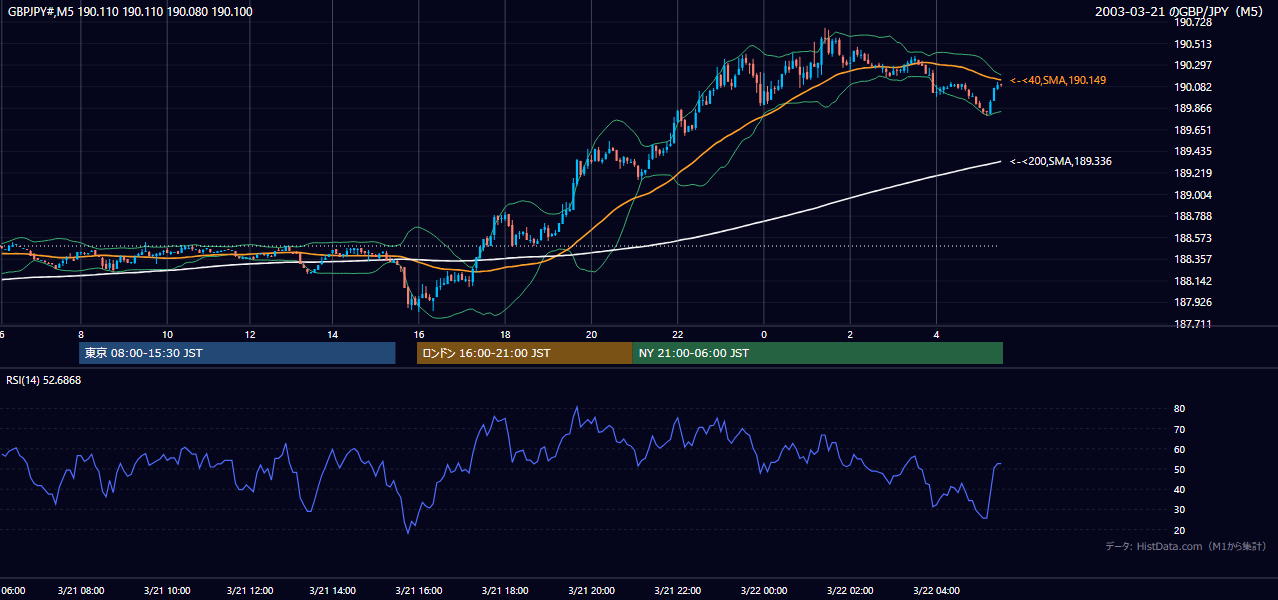The height and width of the screenshot is (600, 1278).
Task: Click price axis value 190.728
Action: [x=1192, y=22]
